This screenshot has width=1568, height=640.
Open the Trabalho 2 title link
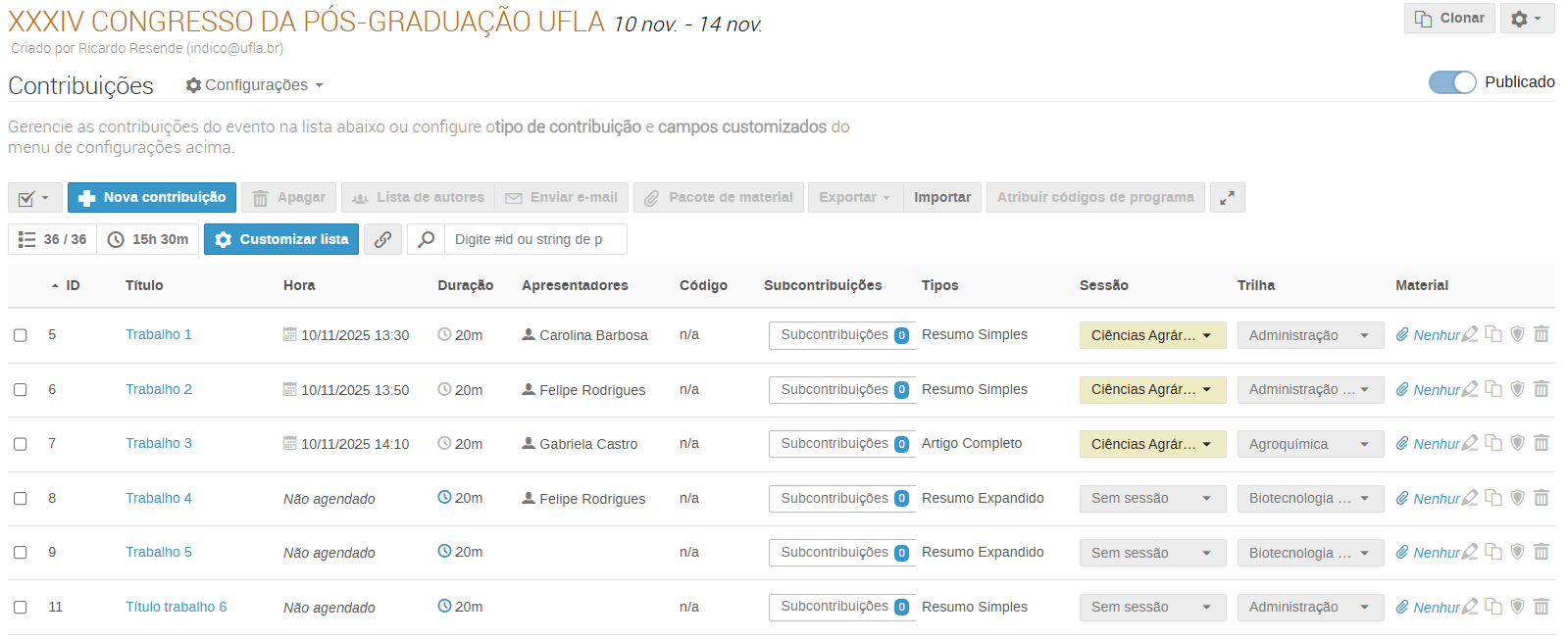[159, 389]
